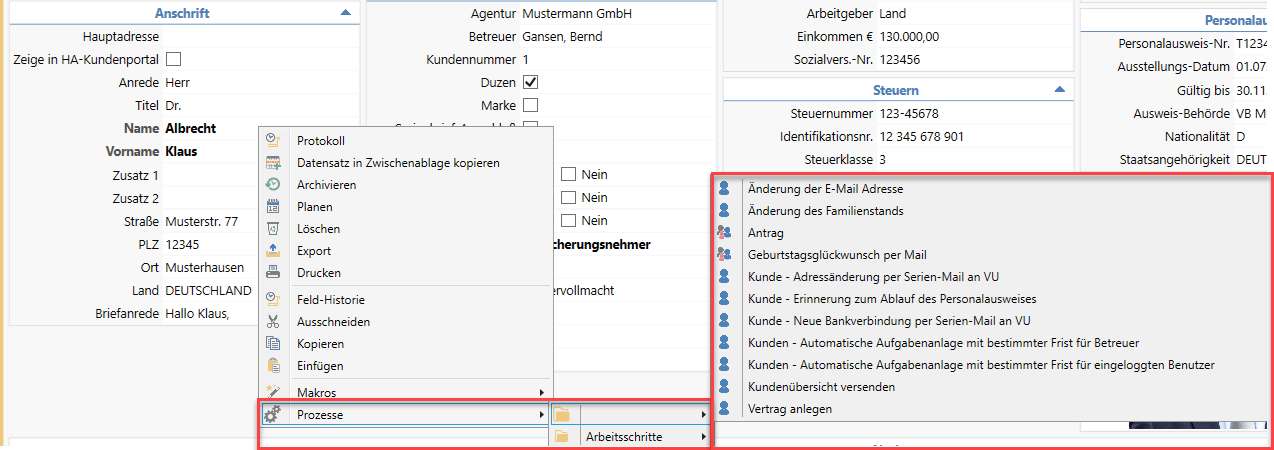
Task: Click the Identifikationsnr. value 12 345 678 901
Action: click(921, 136)
